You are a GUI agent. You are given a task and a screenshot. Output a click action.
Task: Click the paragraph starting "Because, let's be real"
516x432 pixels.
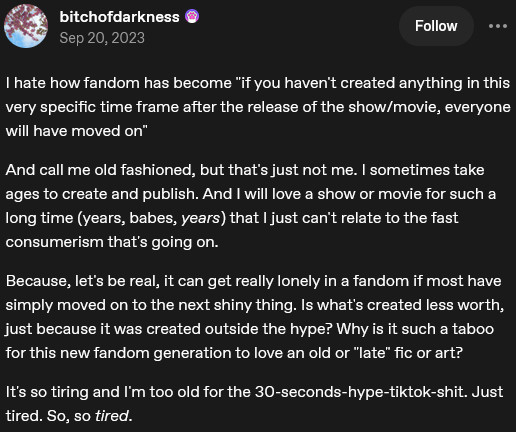pos(255,317)
